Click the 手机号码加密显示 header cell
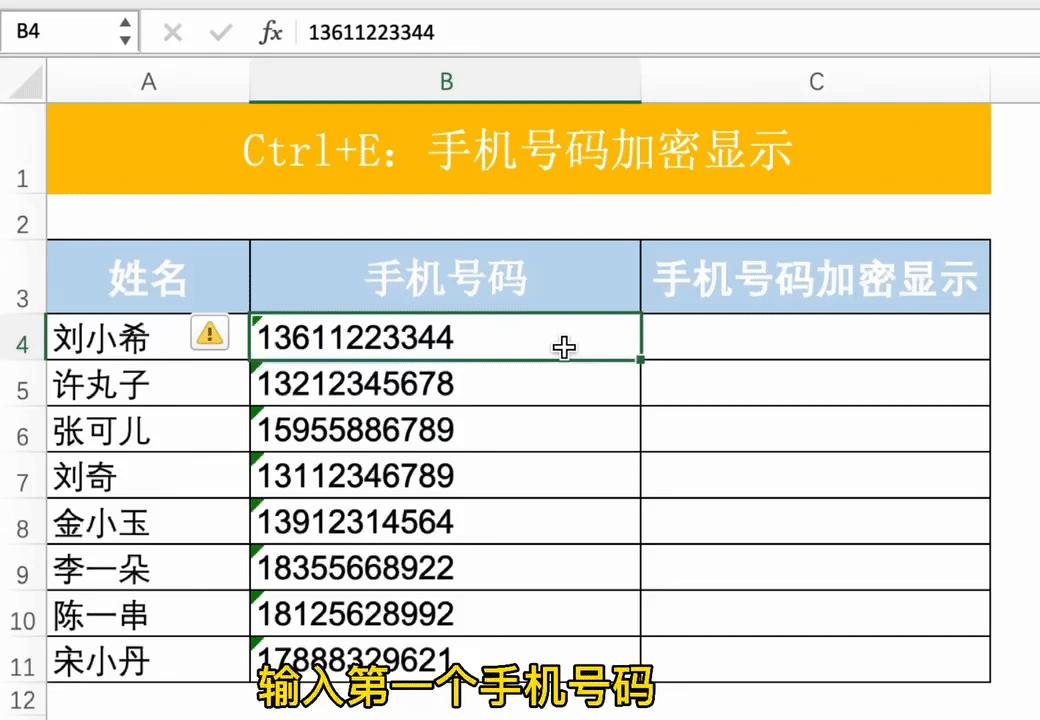Image resolution: width=1040 pixels, height=720 pixels. point(816,277)
